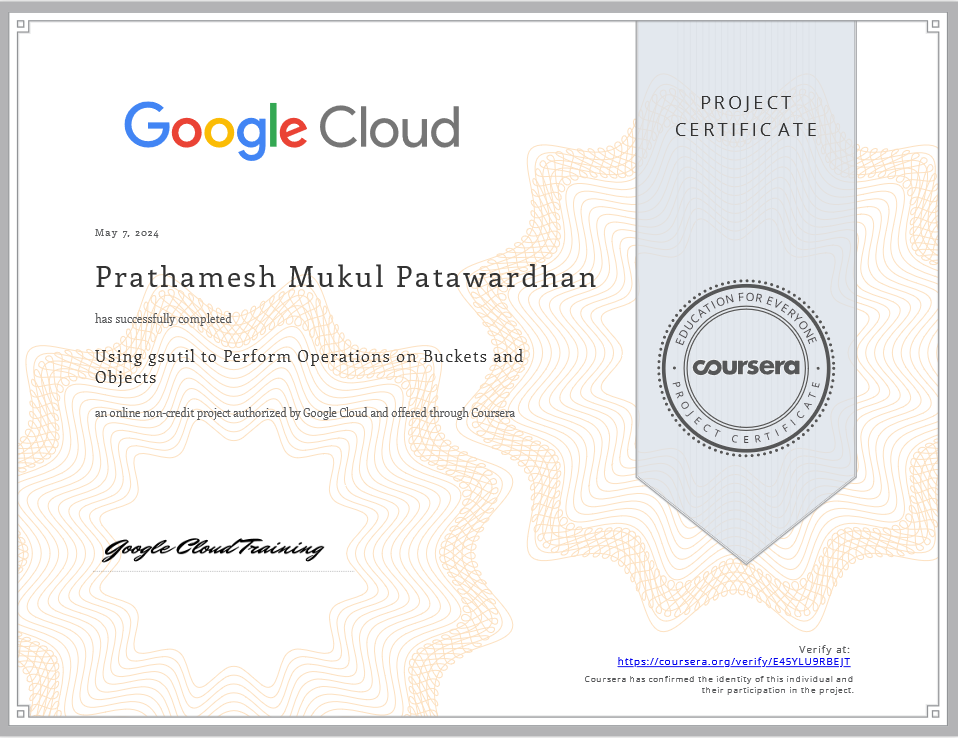Viewport: 958px width, 738px height.
Task: Click the "has successfully completed" text
Action: [163, 319]
